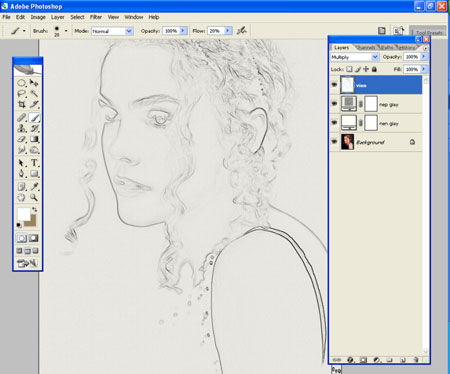The height and width of the screenshot is (374, 450).
Task: Open brush Flow slider arrow
Action: 228,31
